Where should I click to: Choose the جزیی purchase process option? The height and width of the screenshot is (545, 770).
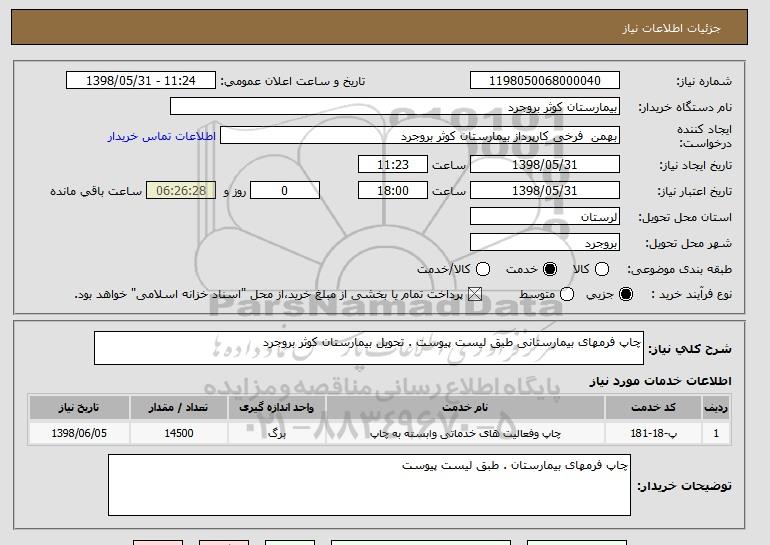[x=626, y=294]
